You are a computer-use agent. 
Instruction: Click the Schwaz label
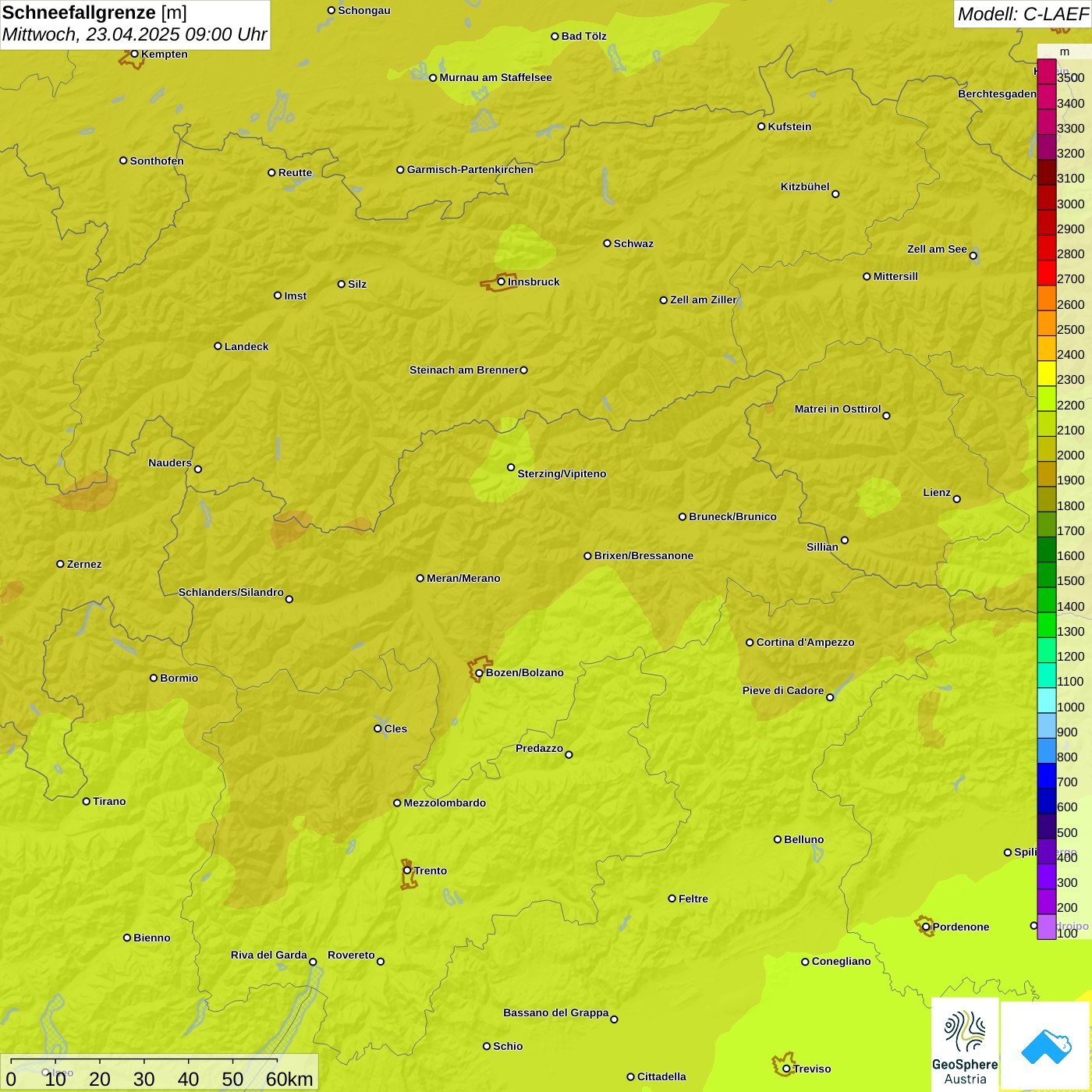(633, 243)
